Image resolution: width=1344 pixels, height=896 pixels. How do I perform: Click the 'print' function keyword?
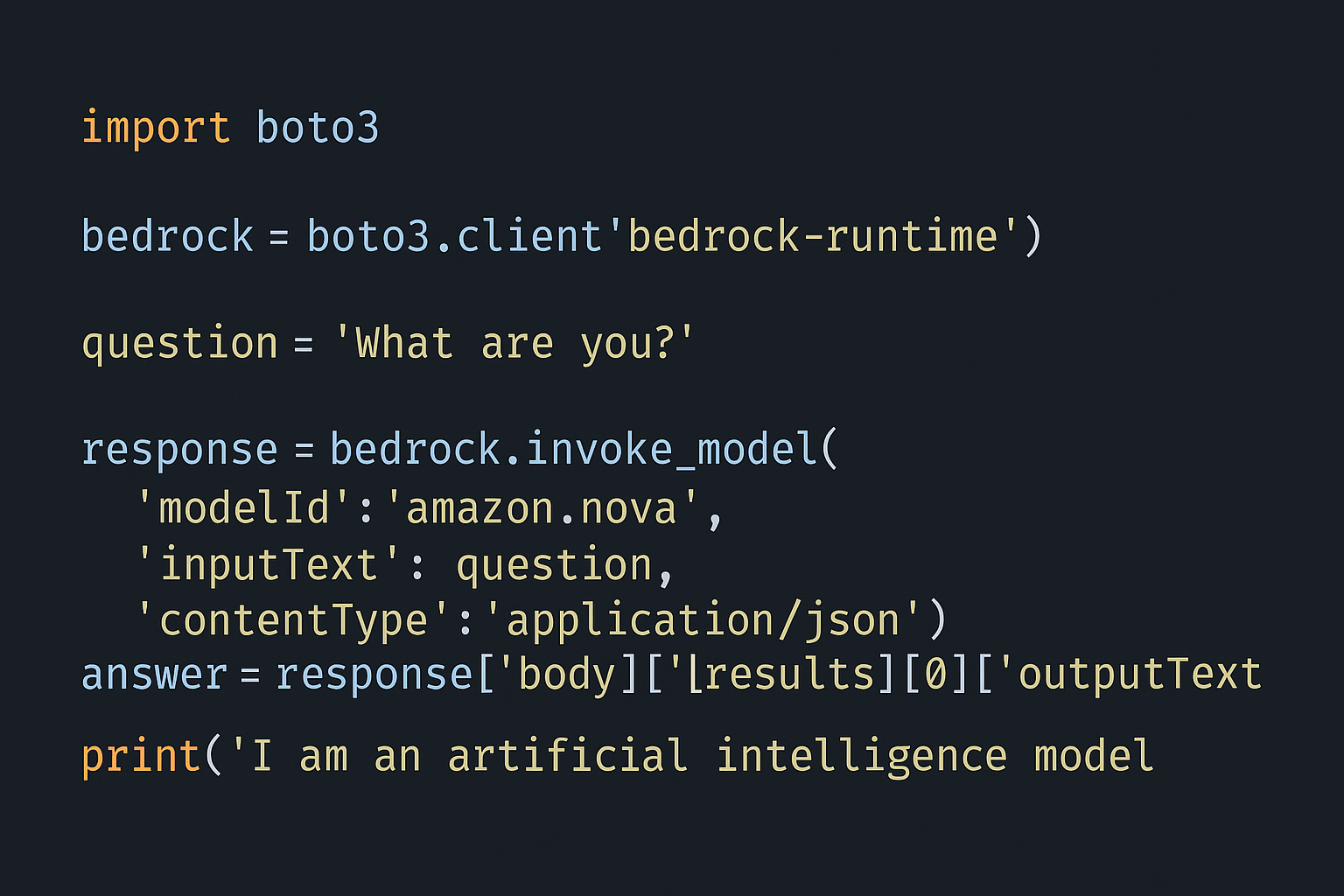pyautogui.click(x=141, y=757)
